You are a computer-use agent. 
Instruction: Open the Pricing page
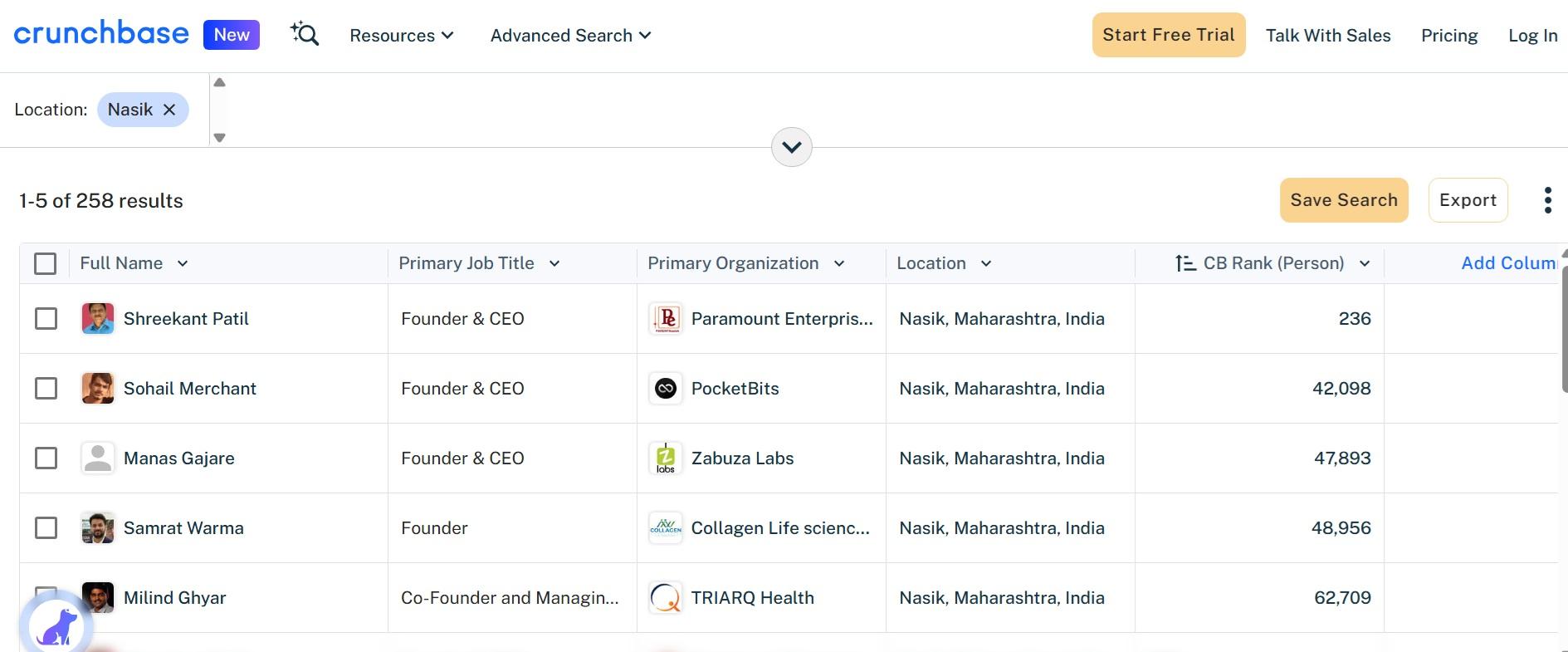click(x=1449, y=36)
